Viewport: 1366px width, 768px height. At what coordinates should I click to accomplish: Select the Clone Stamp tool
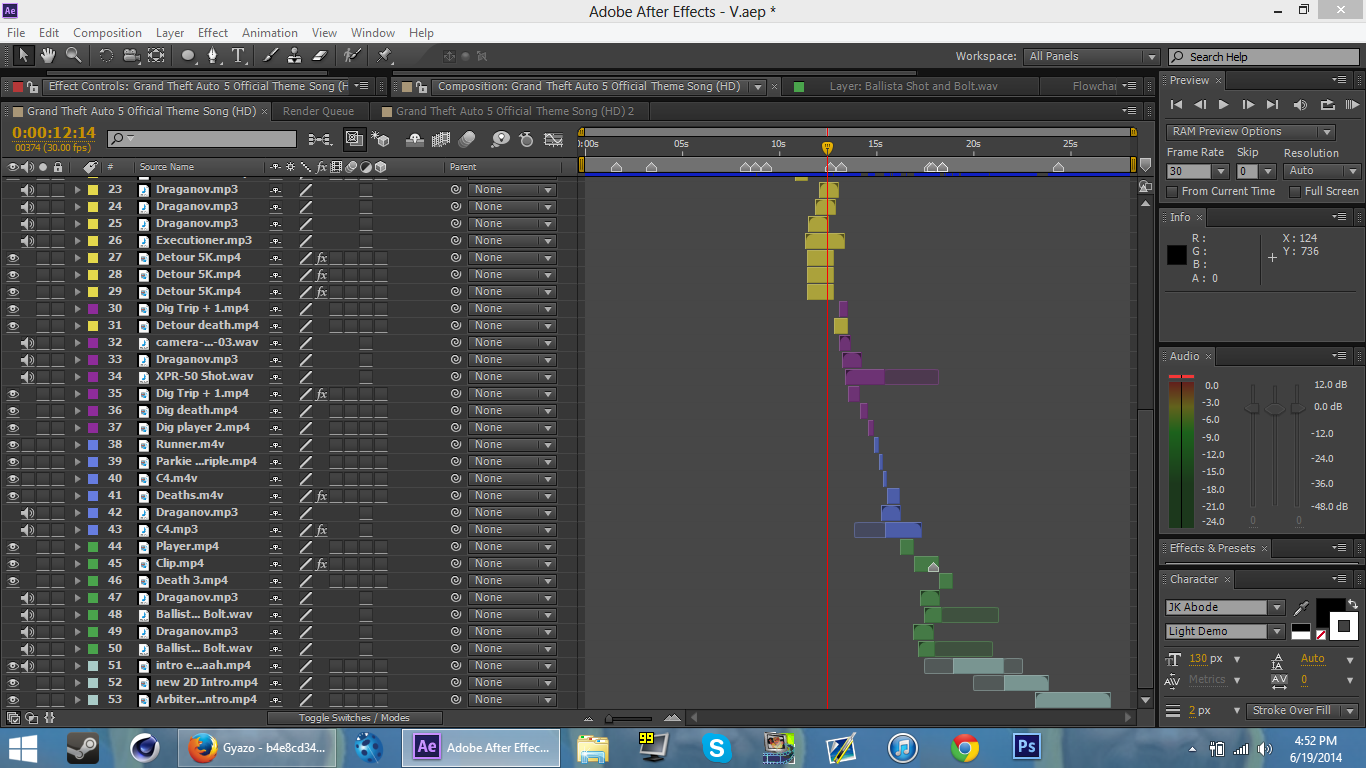click(x=295, y=56)
